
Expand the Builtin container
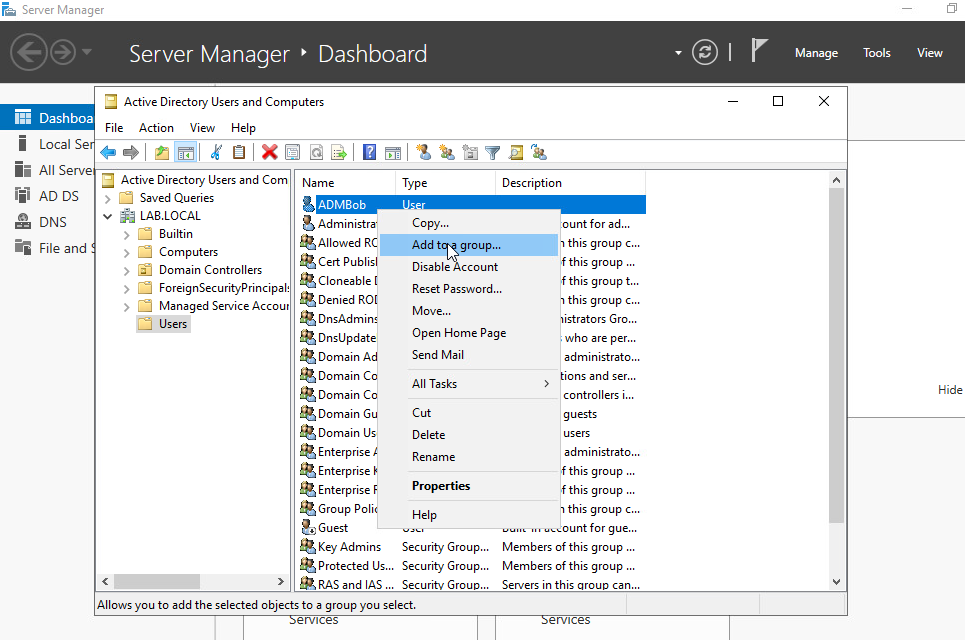click(126, 234)
